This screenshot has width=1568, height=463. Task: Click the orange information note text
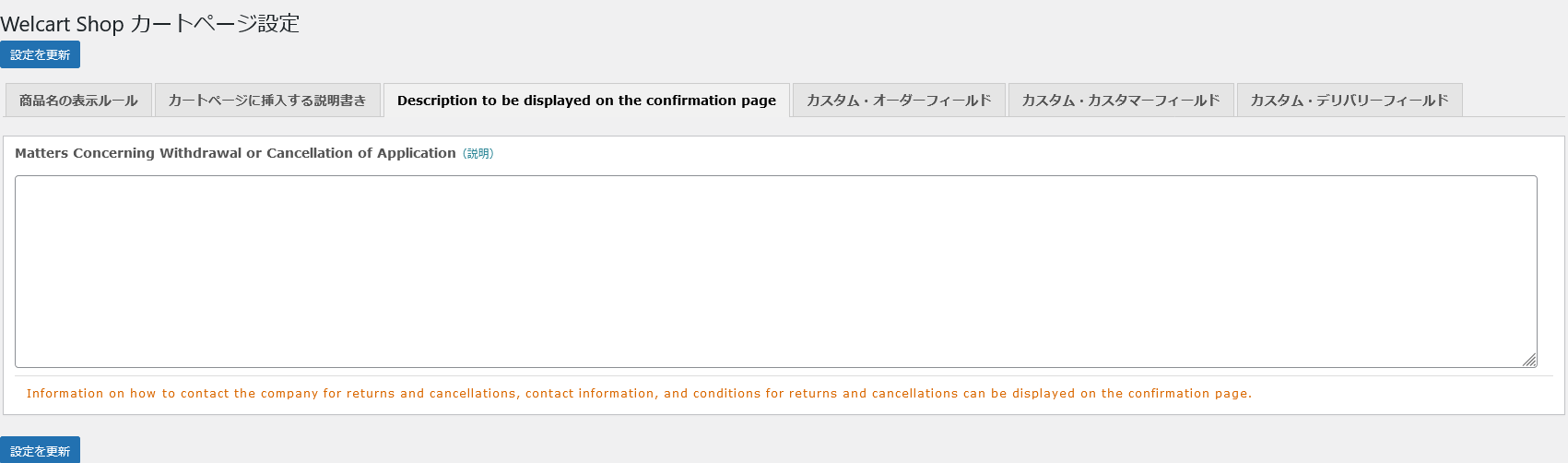click(x=639, y=393)
